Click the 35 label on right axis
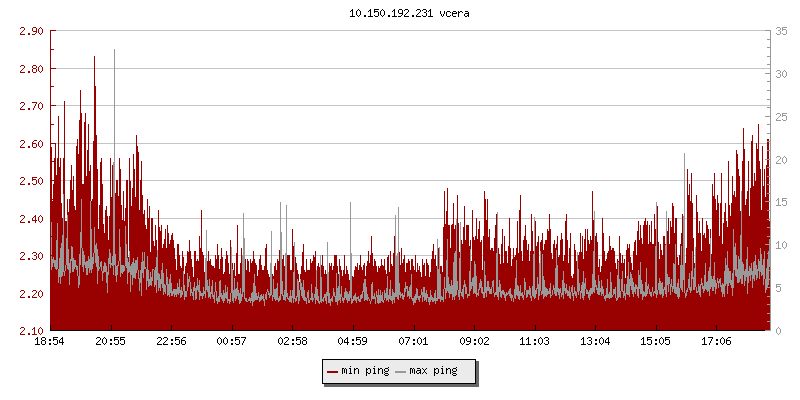The image size is (800, 400). (x=783, y=31)
